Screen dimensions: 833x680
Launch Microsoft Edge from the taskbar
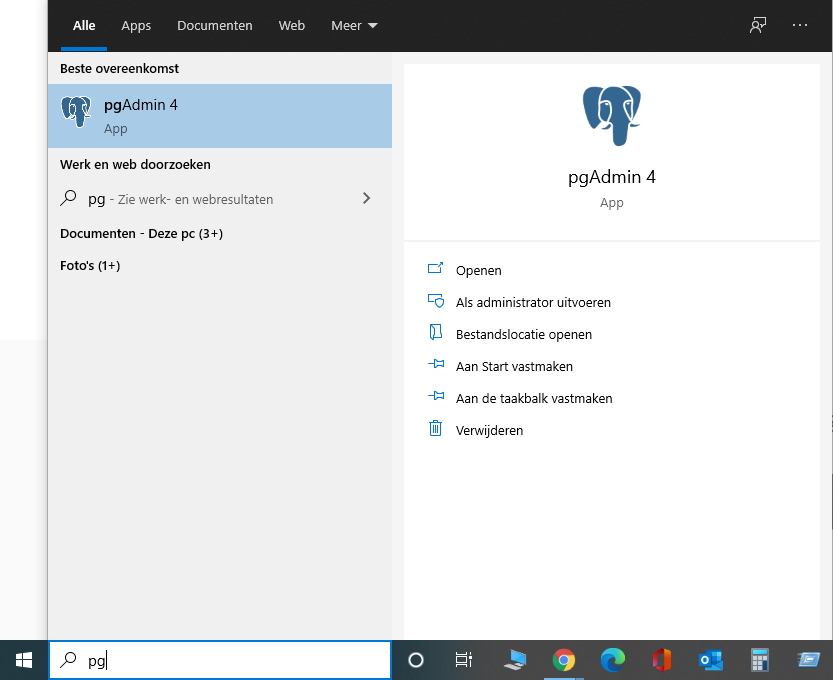pyautogui.click(x=612, y=660)
